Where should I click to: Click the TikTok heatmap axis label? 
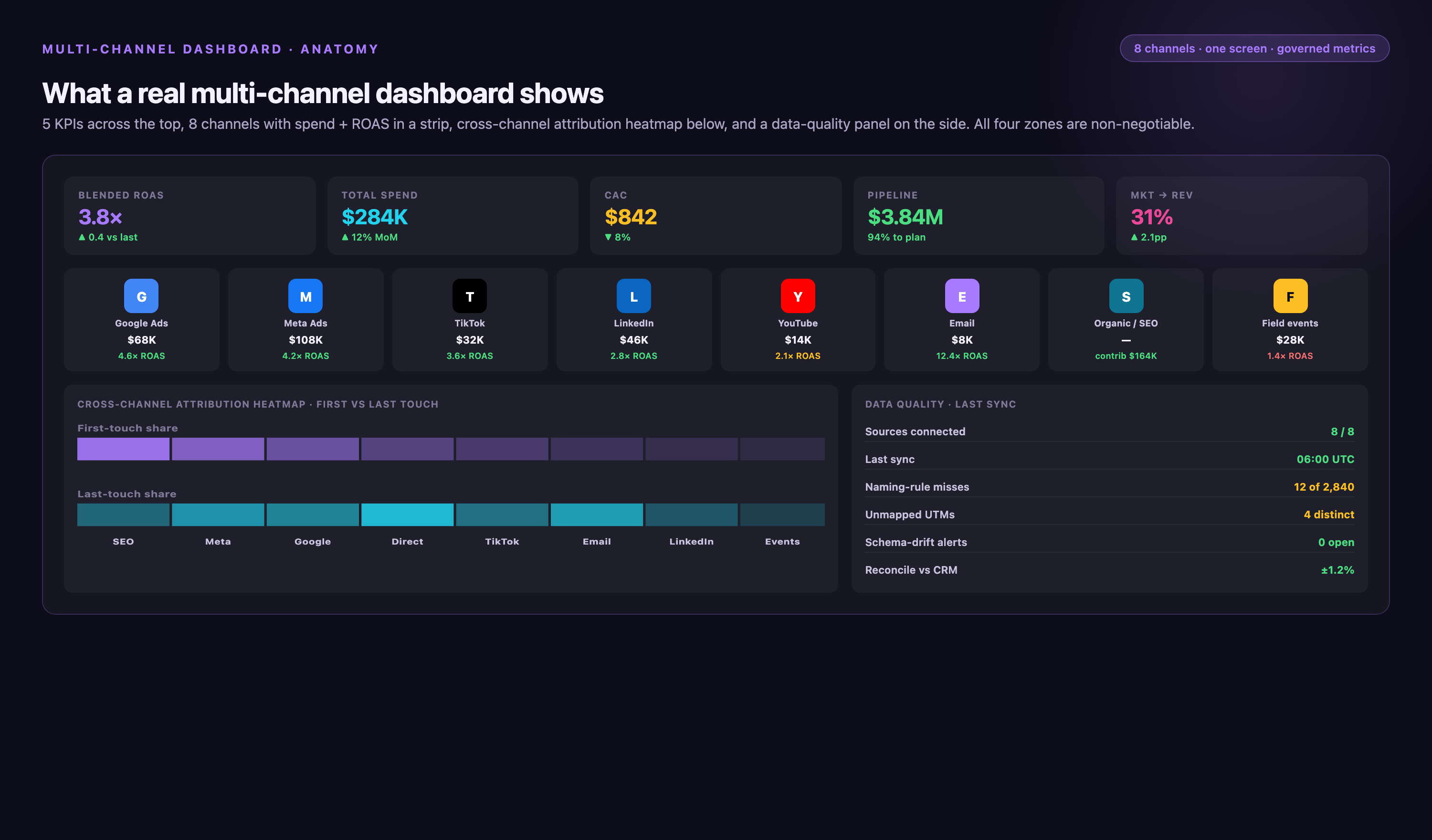tap(502, 542)
